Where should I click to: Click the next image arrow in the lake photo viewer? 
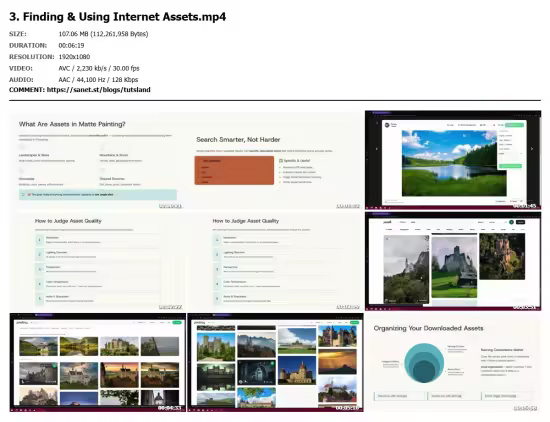pos(532,149)
